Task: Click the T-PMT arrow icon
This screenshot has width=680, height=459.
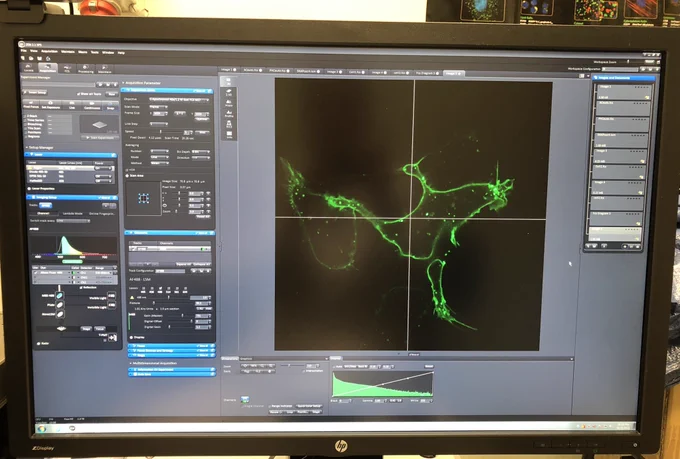Action: tap(112, 338)
